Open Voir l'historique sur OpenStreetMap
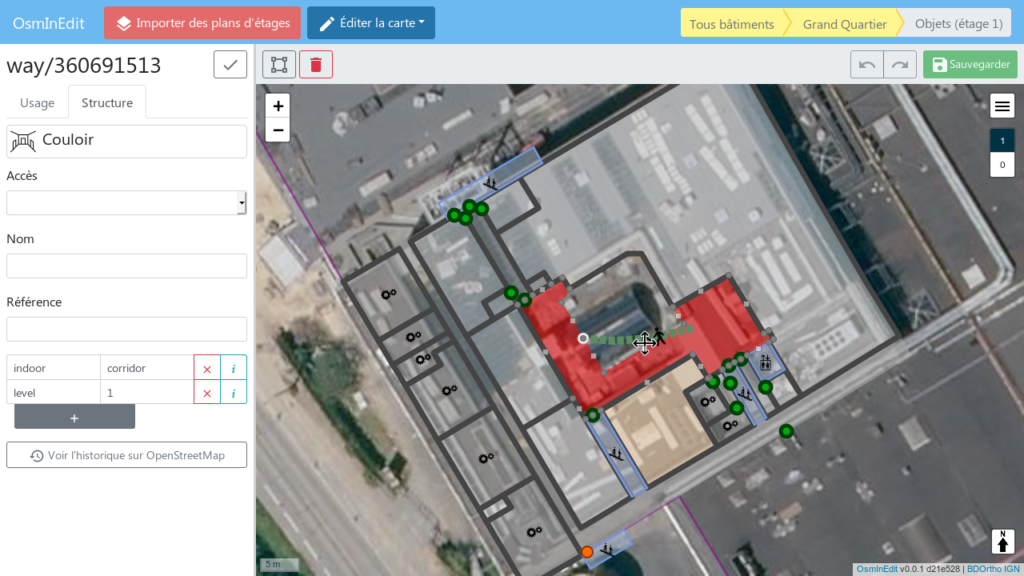Viewport: 1024px width, 576px height. click(126, 454)
